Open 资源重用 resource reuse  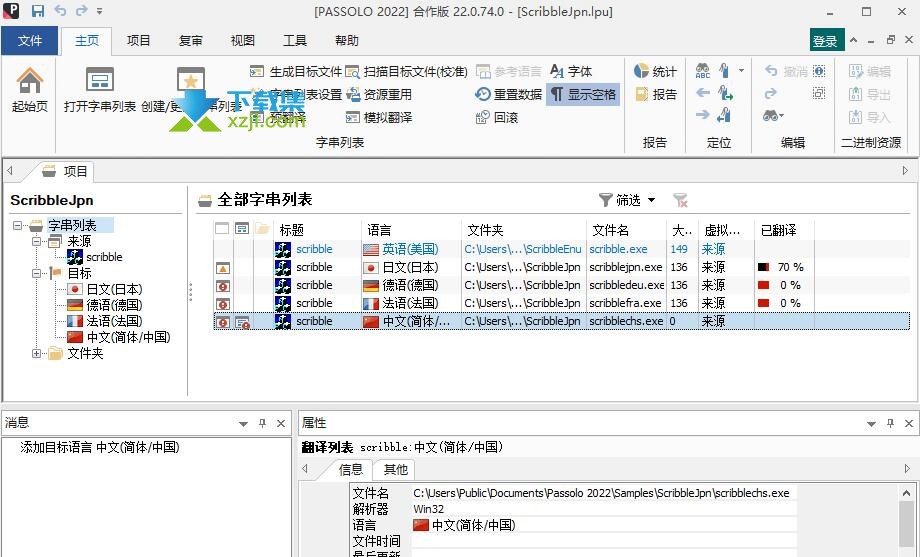(378, 94)
